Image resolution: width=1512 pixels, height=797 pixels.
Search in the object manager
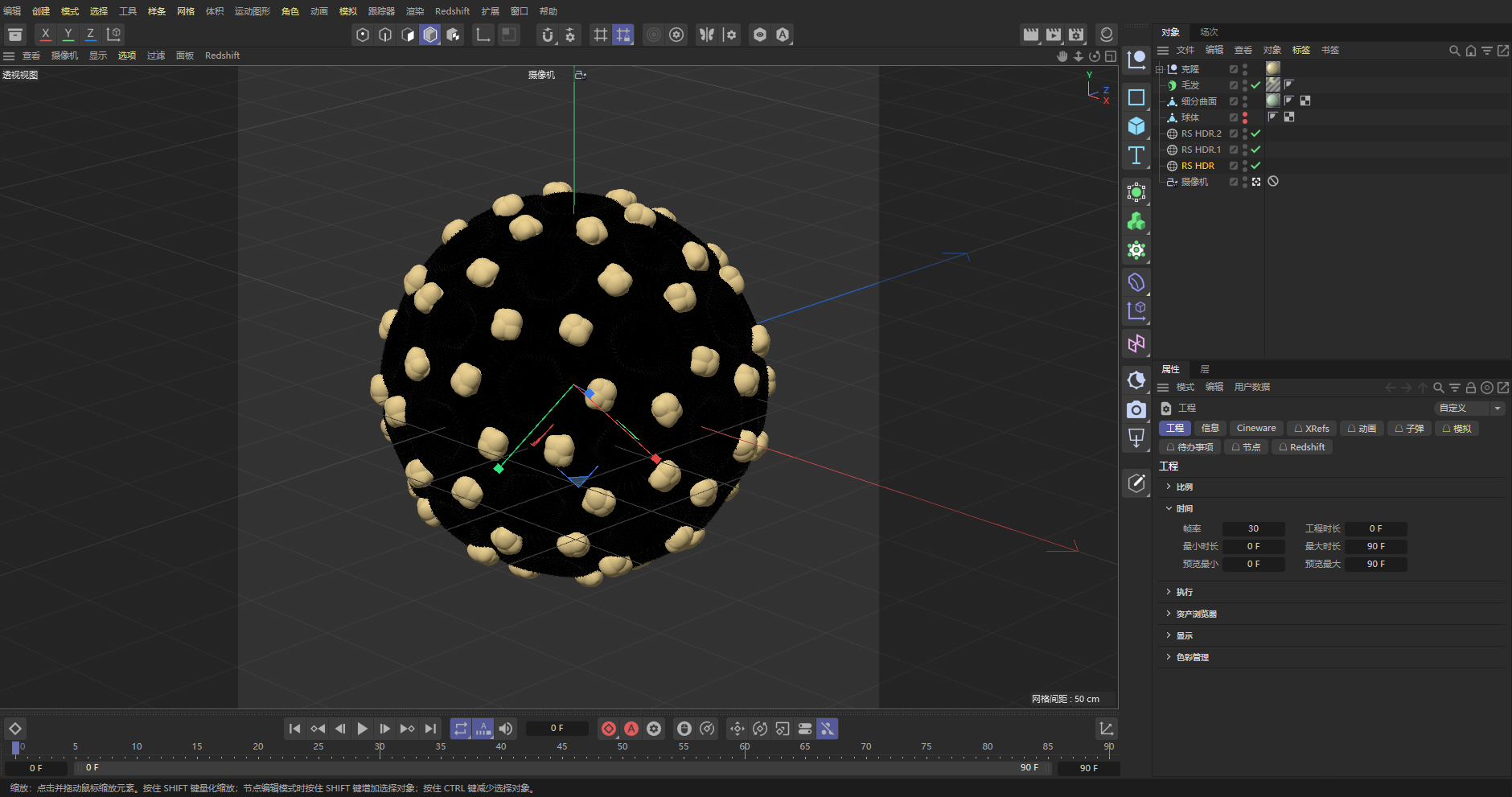(x=1454, y=51)
